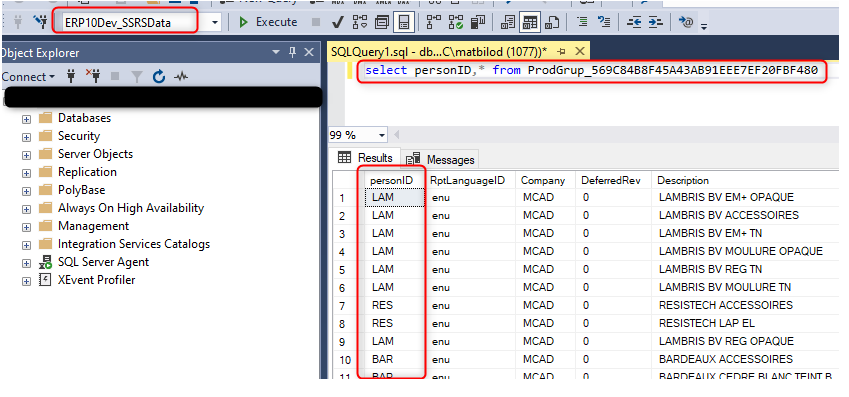This screenshot has height=397, width=849.
Task: Click the Execute query button
Action: 268,22
